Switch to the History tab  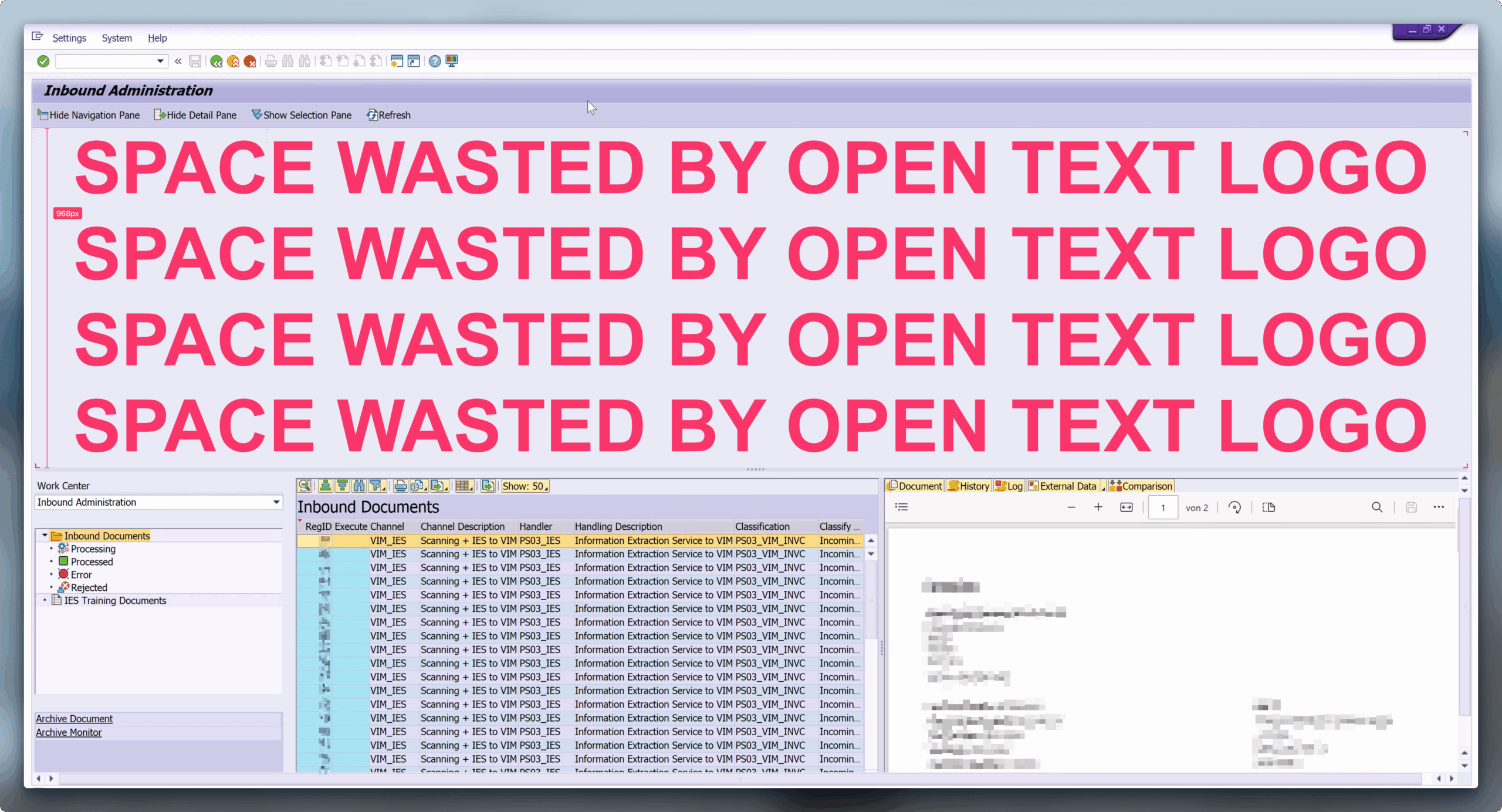969,486
